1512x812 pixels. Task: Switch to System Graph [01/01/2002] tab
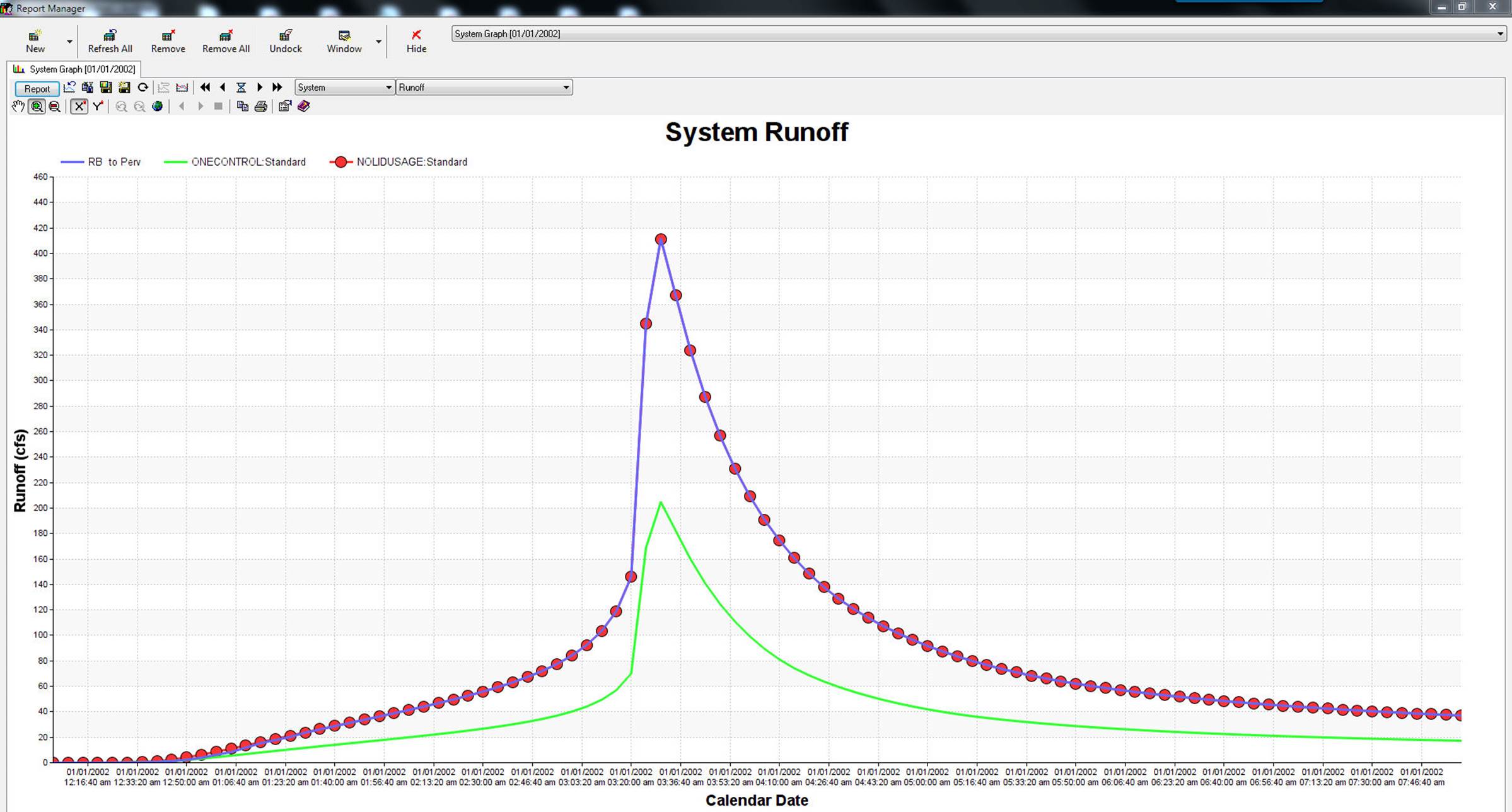(x=74, y=69)
